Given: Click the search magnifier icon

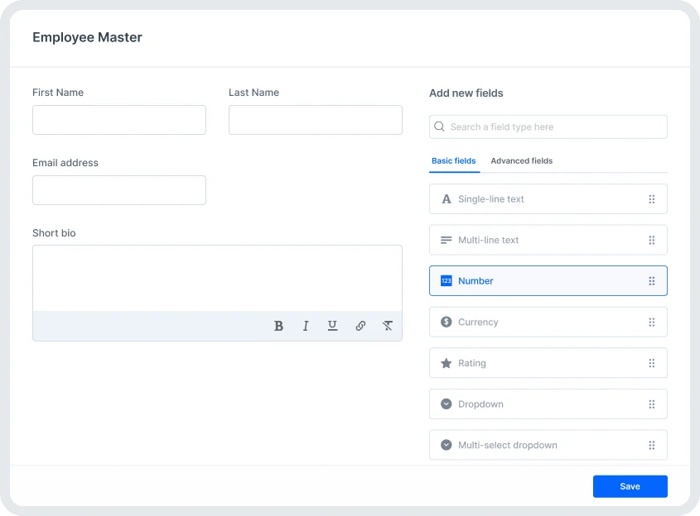Looking at the screenshot, I should pos(439,127).
